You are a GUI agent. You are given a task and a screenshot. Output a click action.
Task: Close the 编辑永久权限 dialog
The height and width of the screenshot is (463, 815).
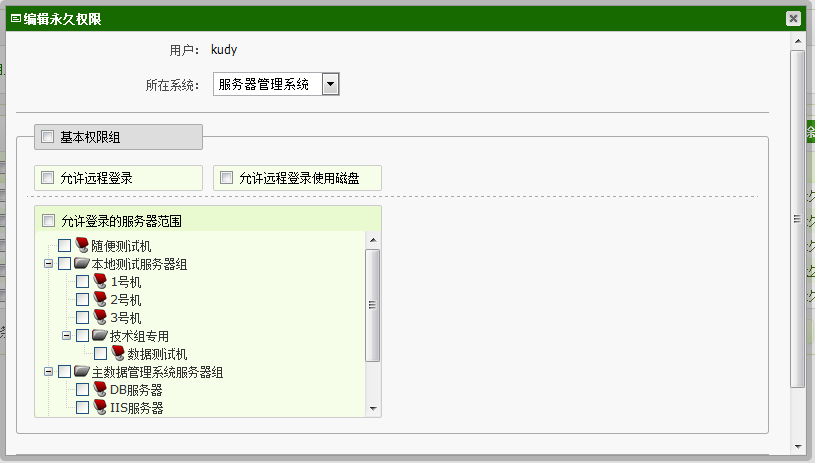(x=793, y=19)
